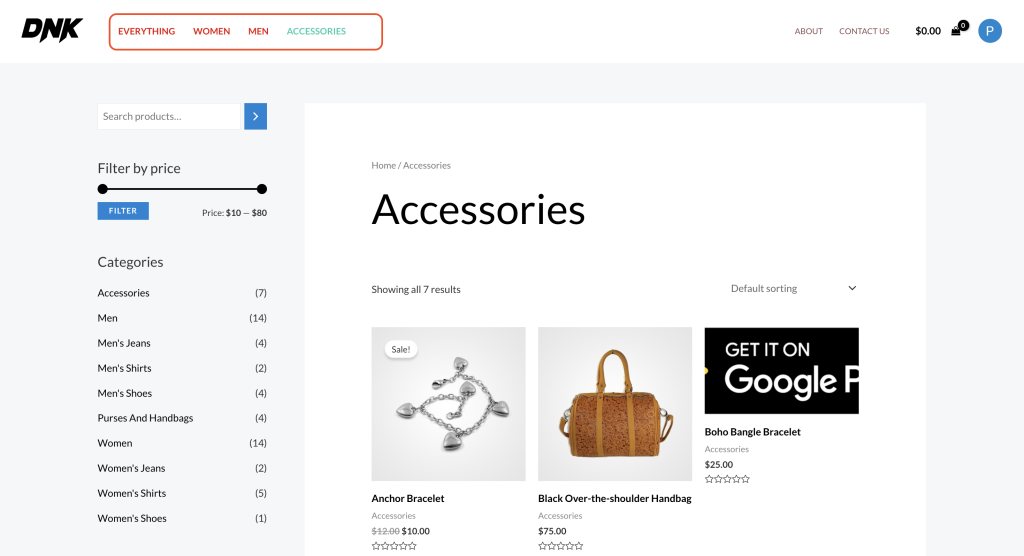1024x556 pixels.
Task: Click the $75.00 handbag price
Action: point(552,531)
